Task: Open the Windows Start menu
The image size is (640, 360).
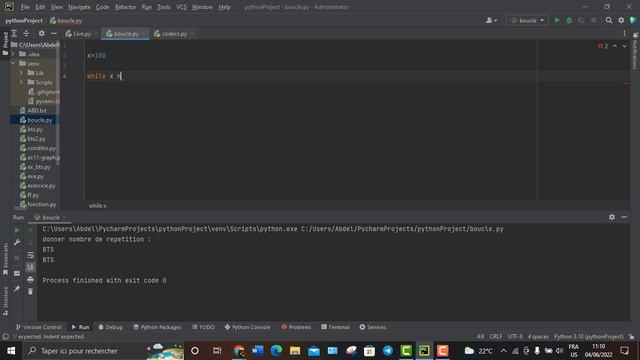Action: coord(11,351)
